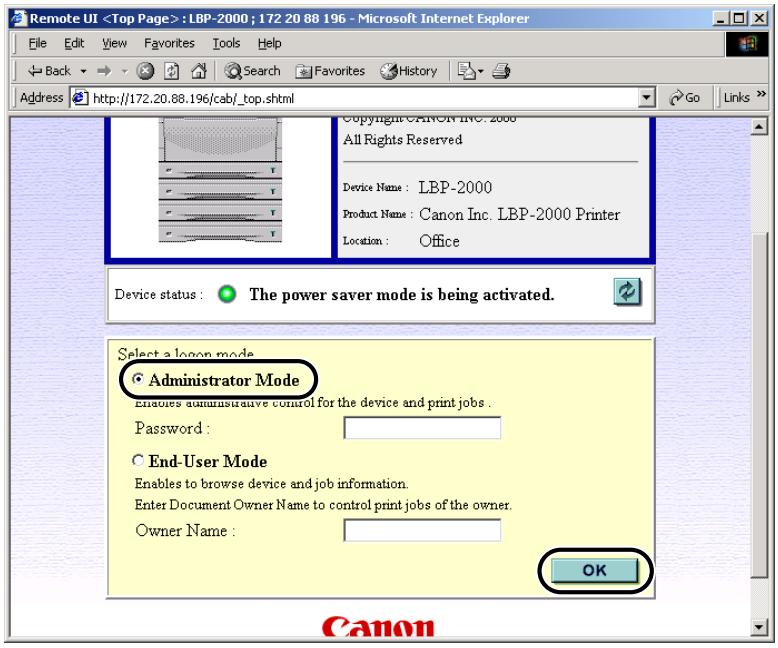Viewport: 778px width, 648px height.
Task: Open the Help menu
Action: pyautogui.click(x=269, y=43)
